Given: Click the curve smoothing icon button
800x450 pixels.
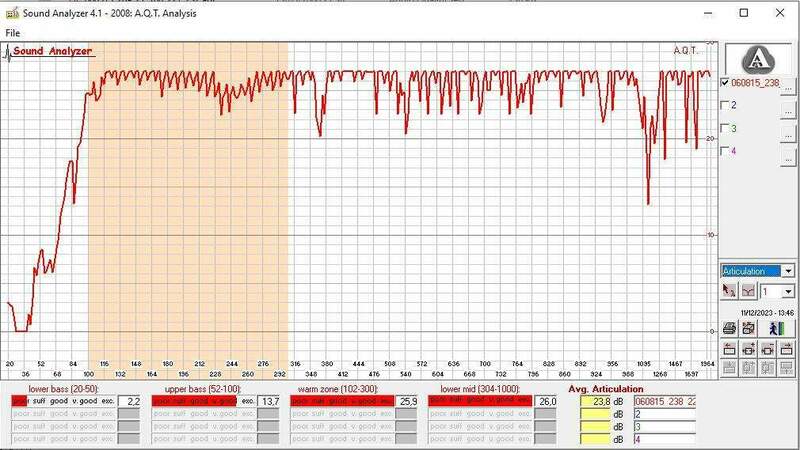Looking at the screenshot, I should (746, 291).
